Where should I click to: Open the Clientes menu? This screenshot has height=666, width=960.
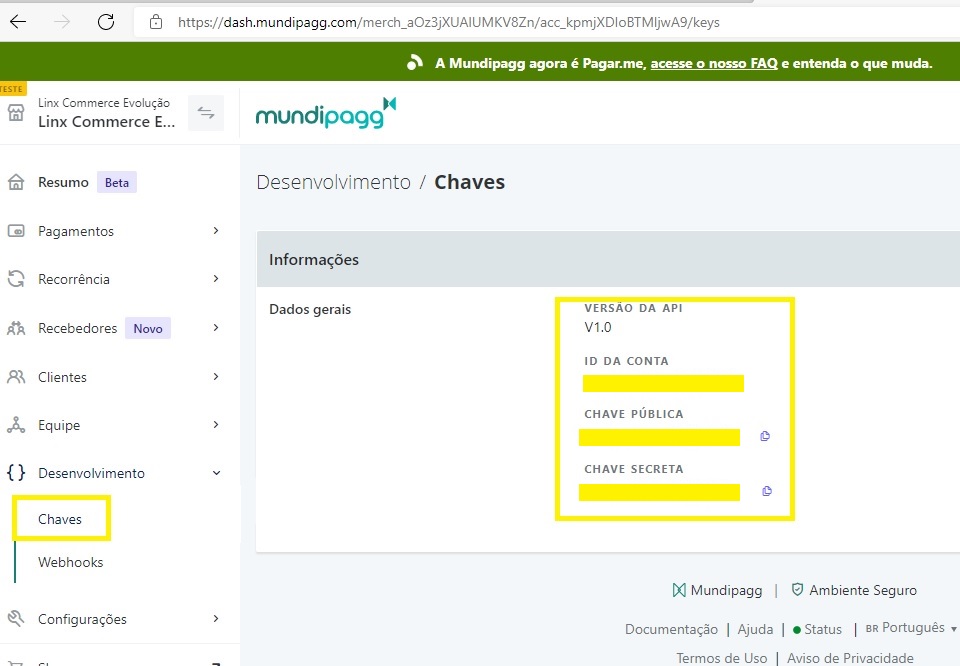click(62, 377)
